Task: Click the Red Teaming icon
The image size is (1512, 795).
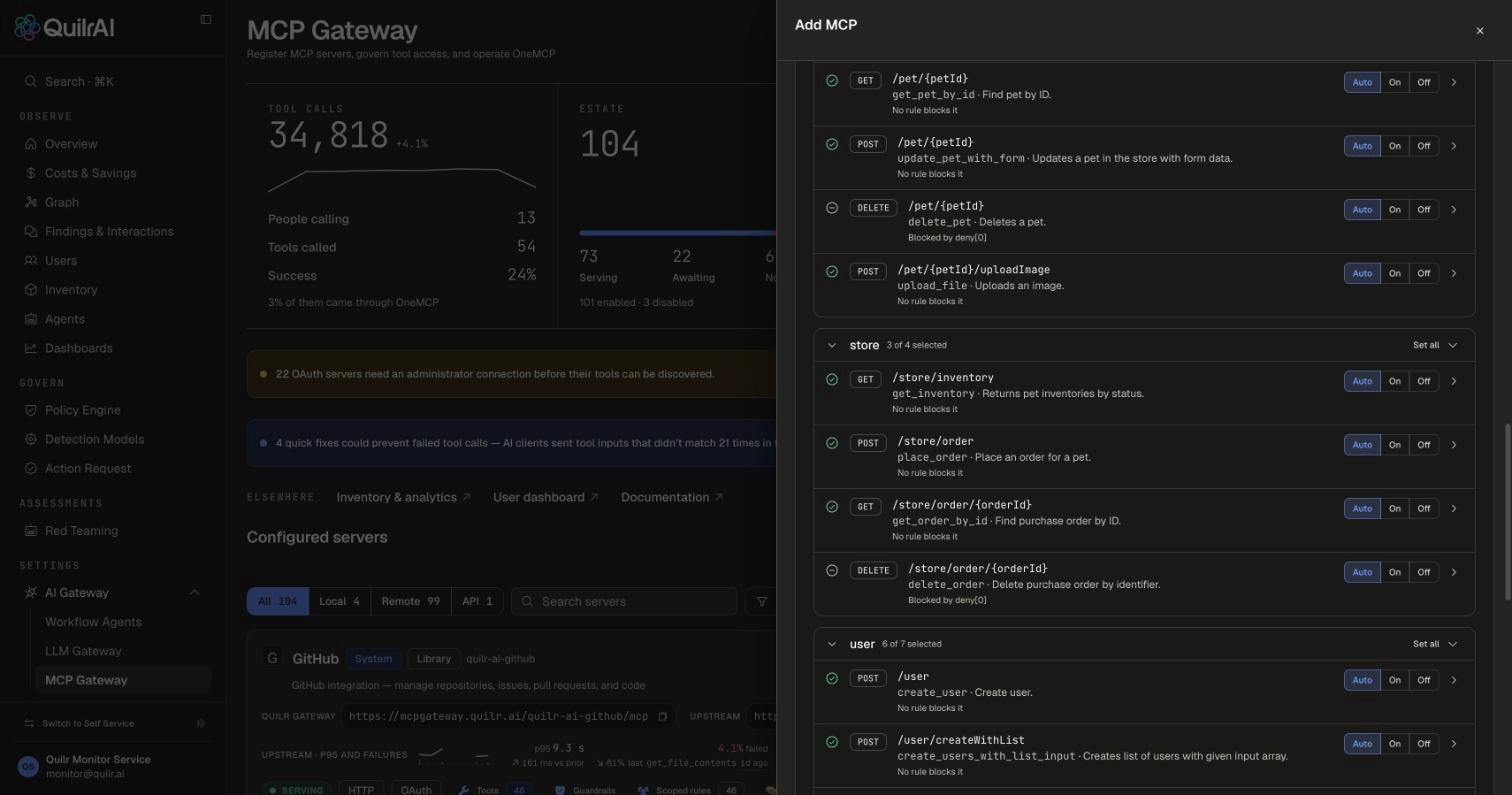Action: click(31, 531)
